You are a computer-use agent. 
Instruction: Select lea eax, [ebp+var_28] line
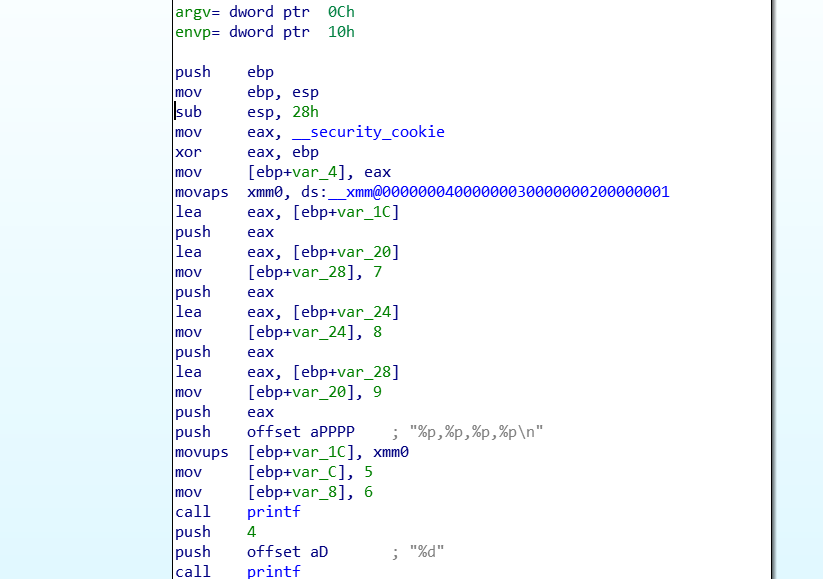pos(288,372)
